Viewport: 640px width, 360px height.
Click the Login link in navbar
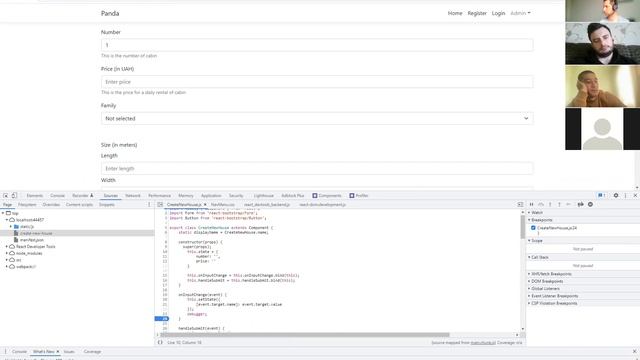pos(498,13)
